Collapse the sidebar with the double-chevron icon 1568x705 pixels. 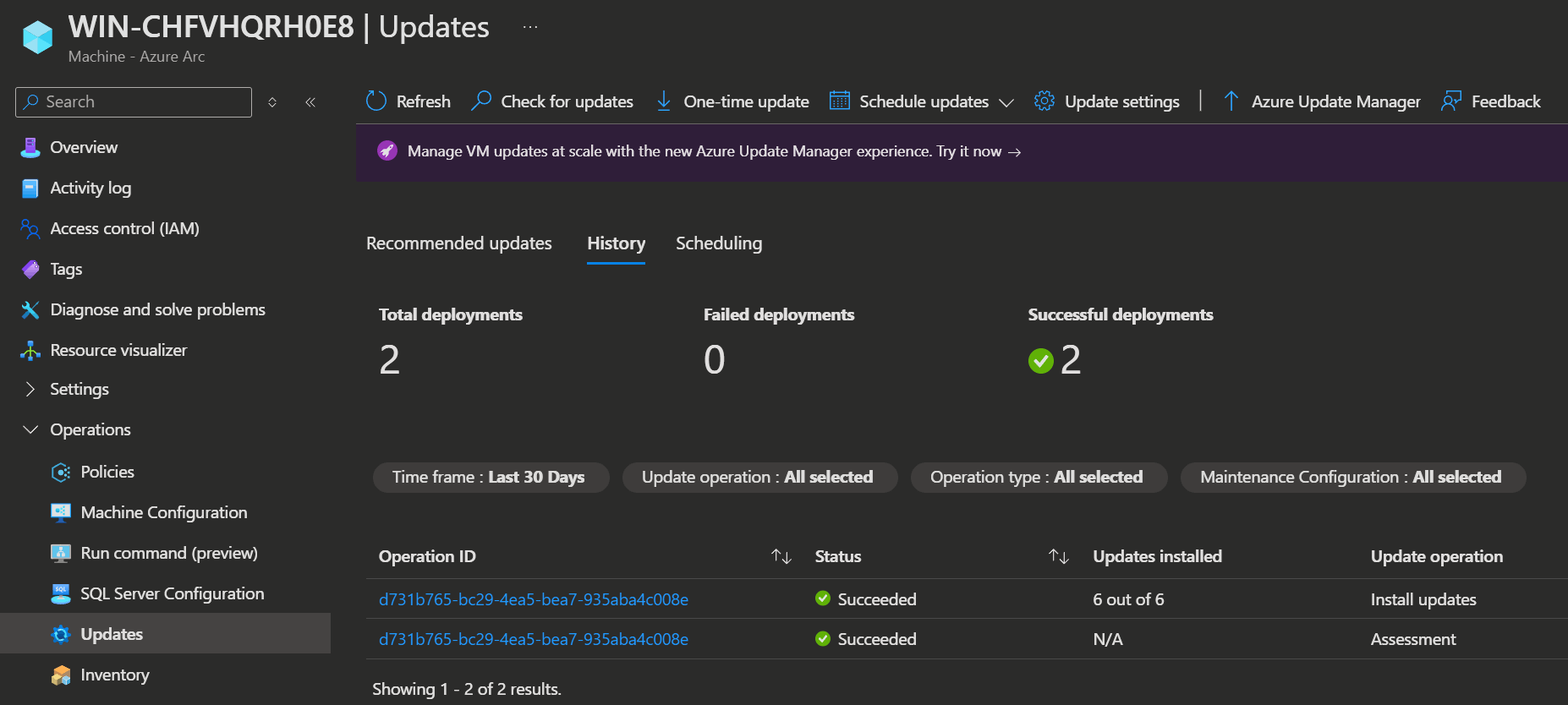point(310,102)
